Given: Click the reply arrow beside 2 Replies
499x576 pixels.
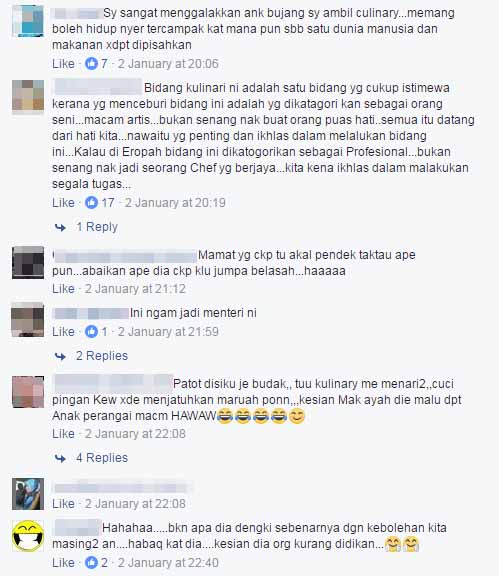Looking at the screenshot, I should [60, 356].
